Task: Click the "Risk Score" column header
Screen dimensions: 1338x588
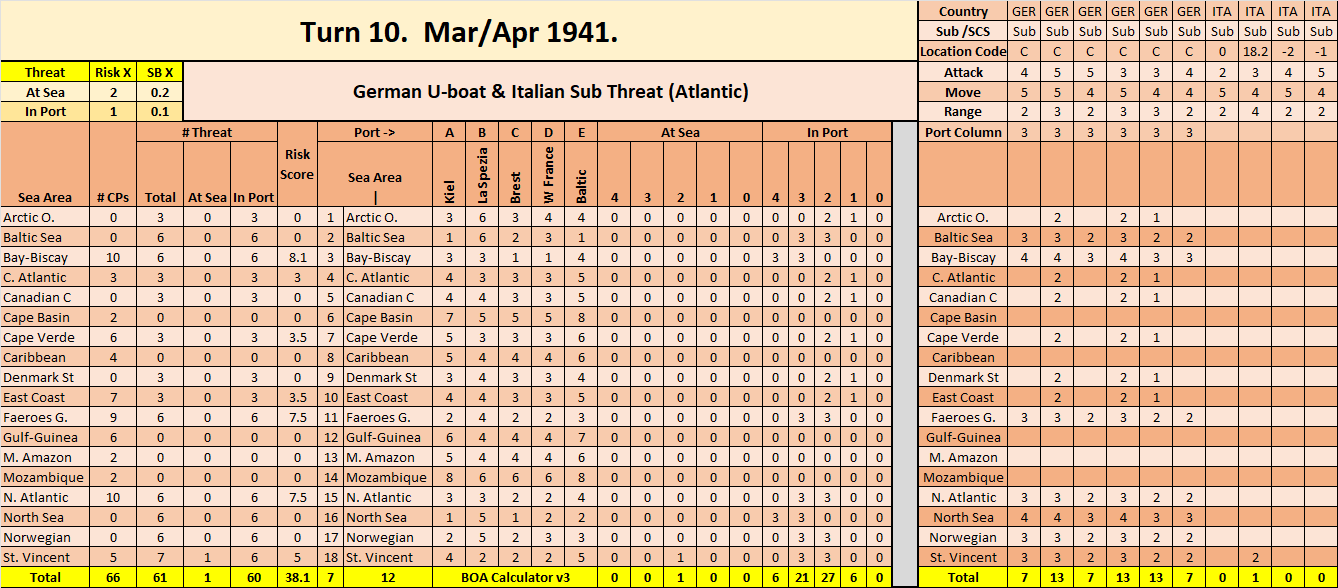Action: point(297,166)
